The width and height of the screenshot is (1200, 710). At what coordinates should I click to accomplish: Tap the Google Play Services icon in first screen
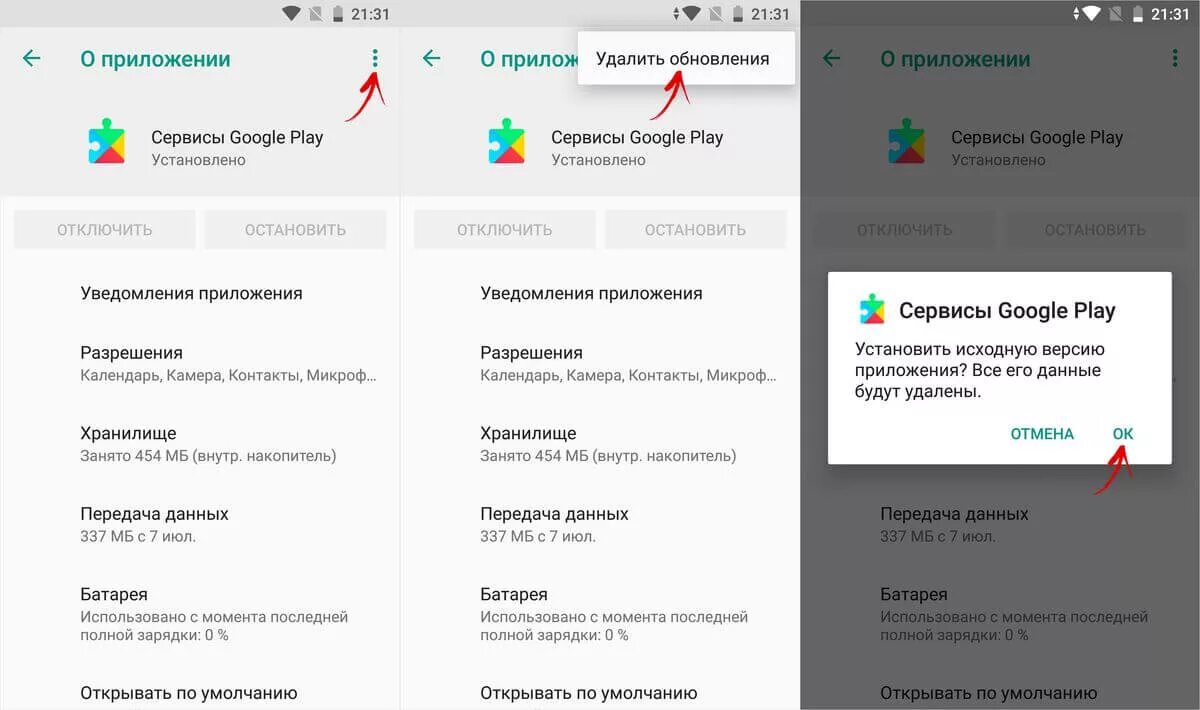tap(106, 141)
